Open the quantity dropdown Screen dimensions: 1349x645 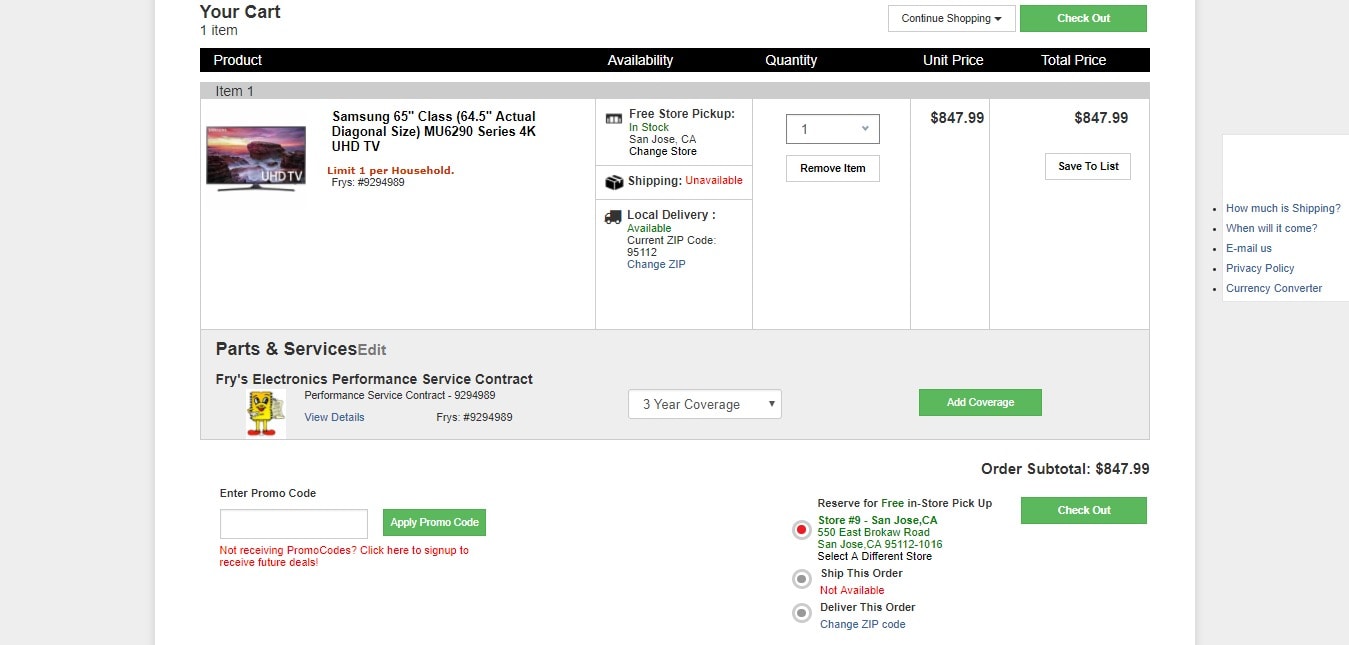point(833,129)
